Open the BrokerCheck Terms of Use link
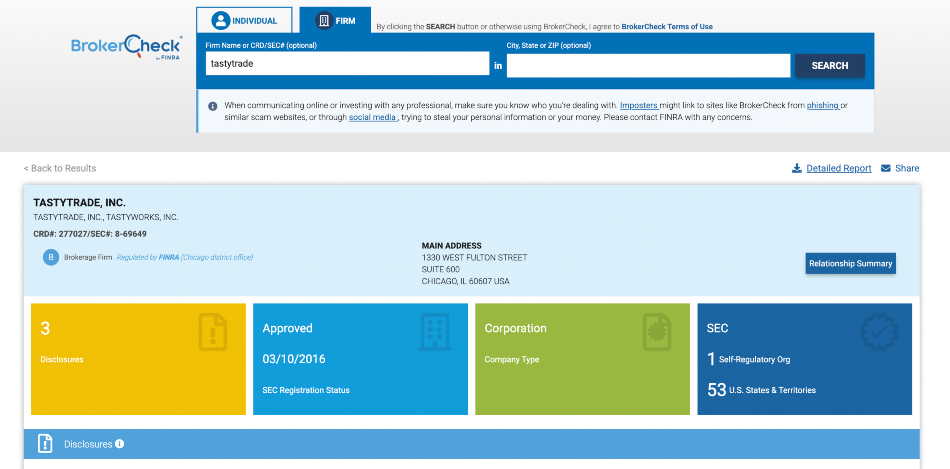 click(x=667, y=27)
